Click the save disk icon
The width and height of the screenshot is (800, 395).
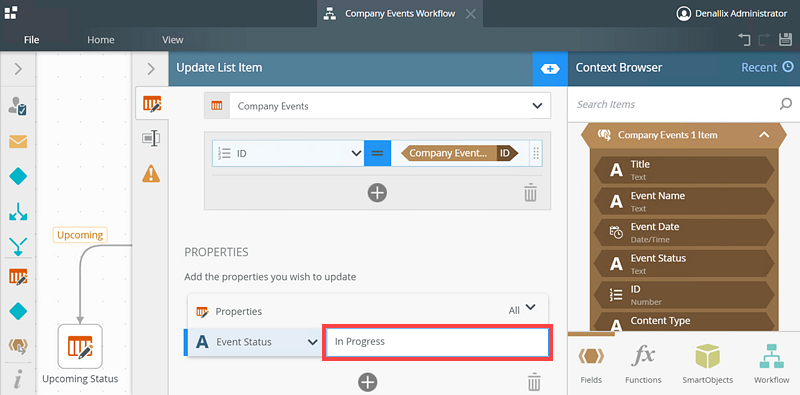click(785, 40)
